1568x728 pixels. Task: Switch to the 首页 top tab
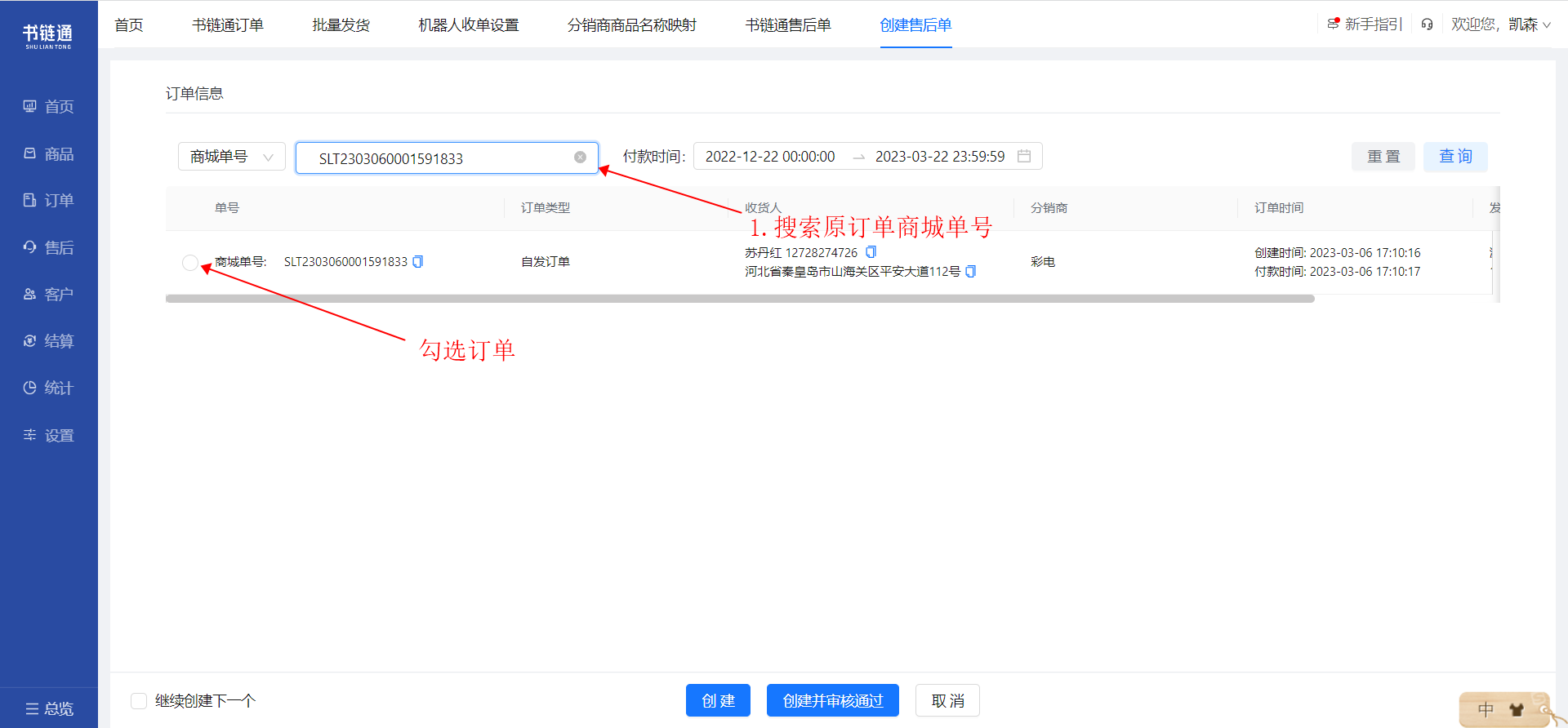pyautogui.click(x=129, y=25)
